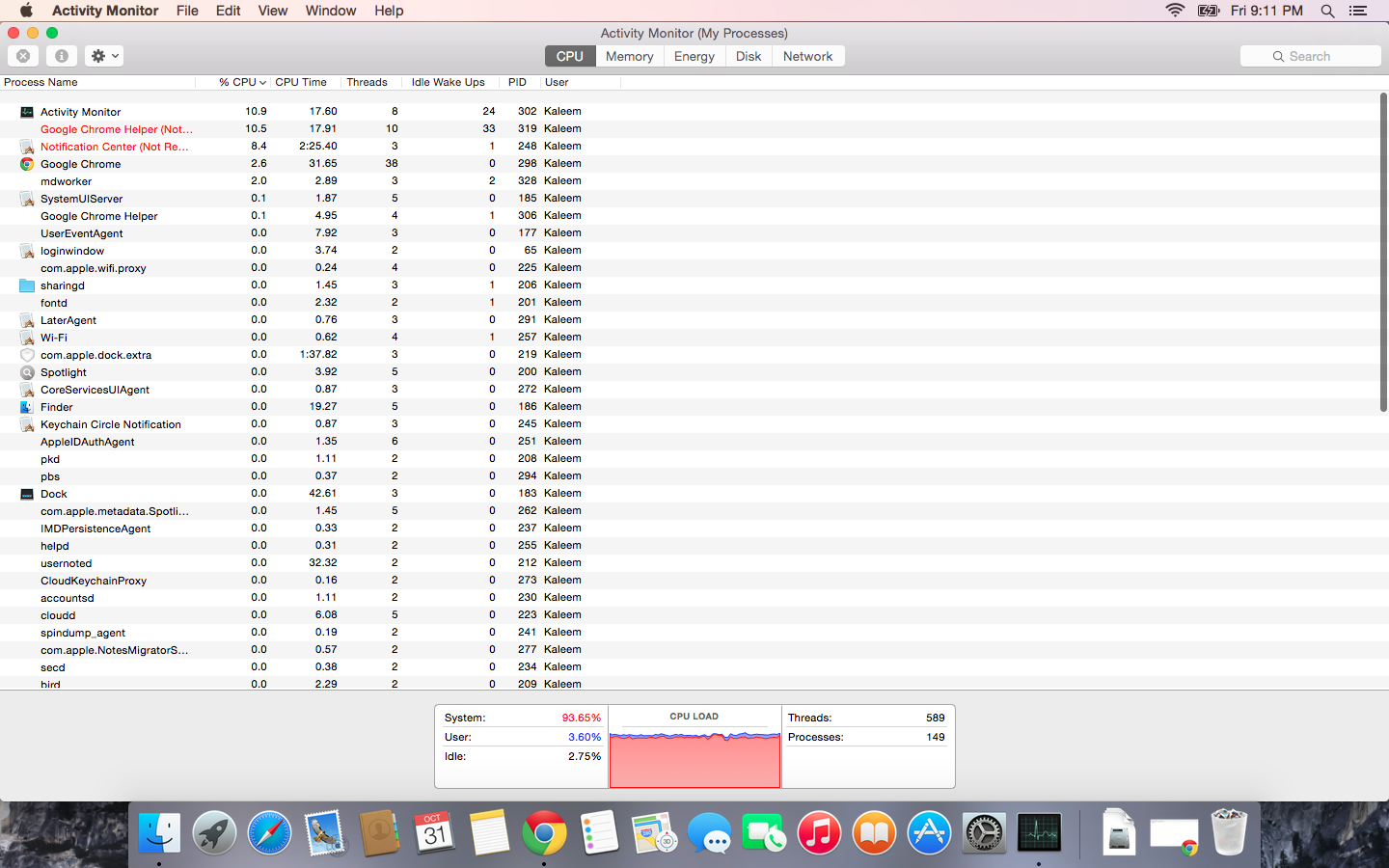Image resolution: width=1389 pixels, height=868 pixels.
Task: Open Spotlight search from the menu bar
Action: click(1327, 11)
